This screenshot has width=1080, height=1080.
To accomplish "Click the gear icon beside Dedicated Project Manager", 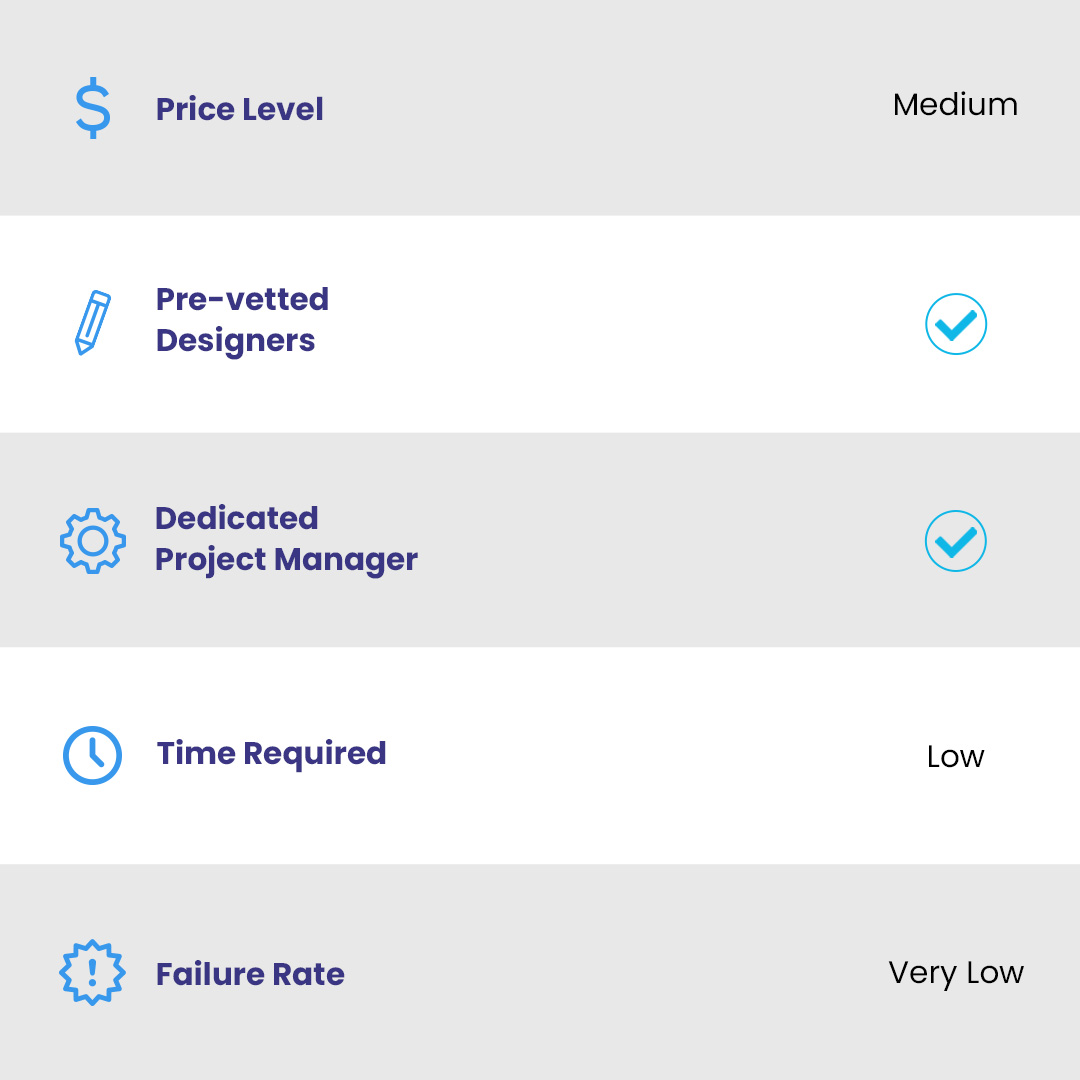I will (93, 541).
